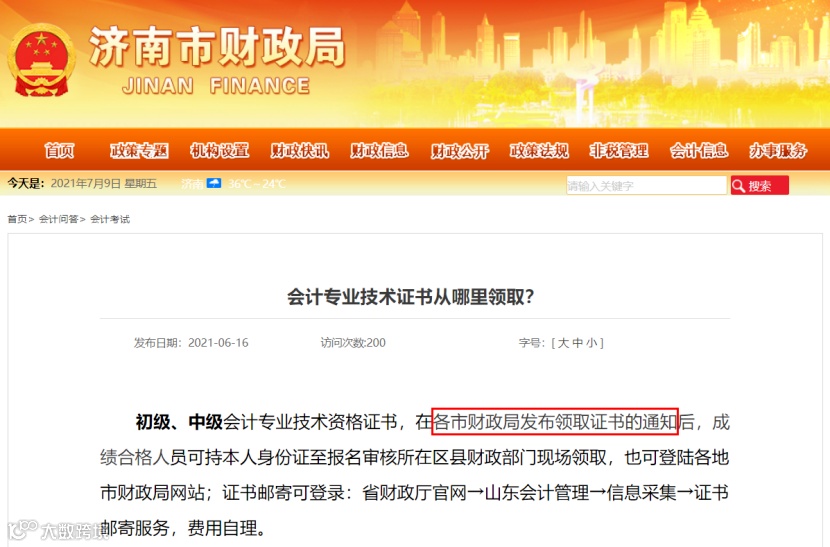Viewport: 830px width, 547px height.
Task: Open the 政策法规 menu
Action: pyautogui.click(x=539, y=151)
